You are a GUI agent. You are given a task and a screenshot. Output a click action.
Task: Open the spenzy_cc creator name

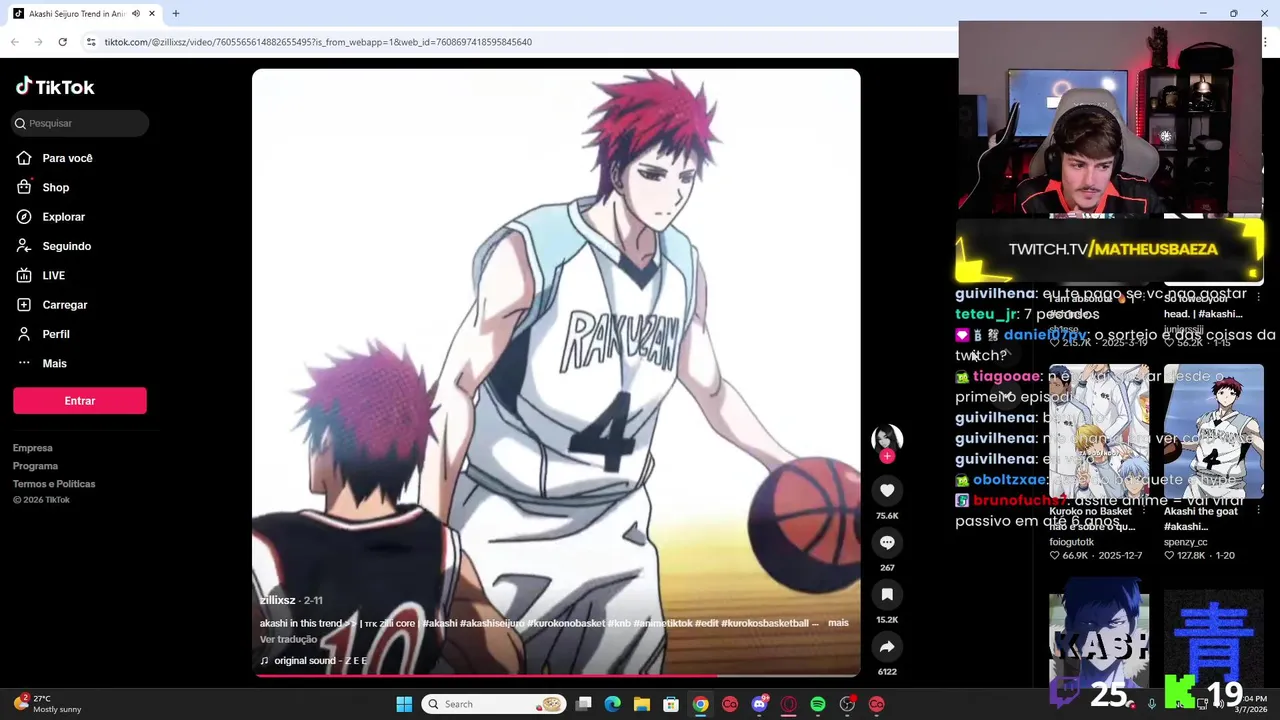[x=1186, y=542]
